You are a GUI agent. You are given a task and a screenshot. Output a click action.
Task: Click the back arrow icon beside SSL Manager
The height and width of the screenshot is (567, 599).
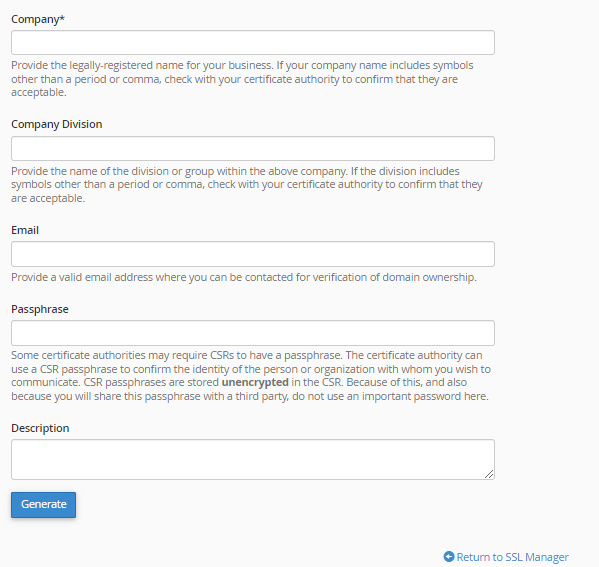click(x=449, y=556)
